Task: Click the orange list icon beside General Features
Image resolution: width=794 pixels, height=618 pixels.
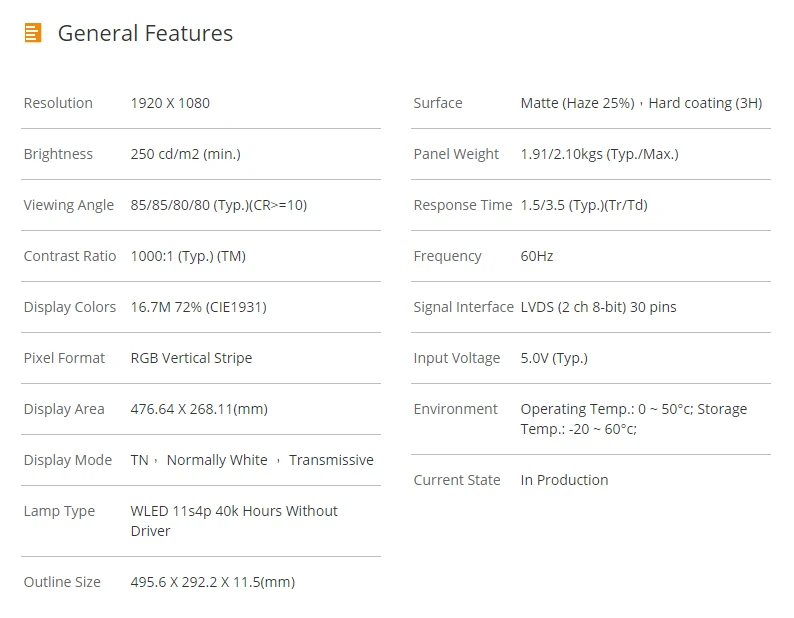Action: (x=33, y=33)
